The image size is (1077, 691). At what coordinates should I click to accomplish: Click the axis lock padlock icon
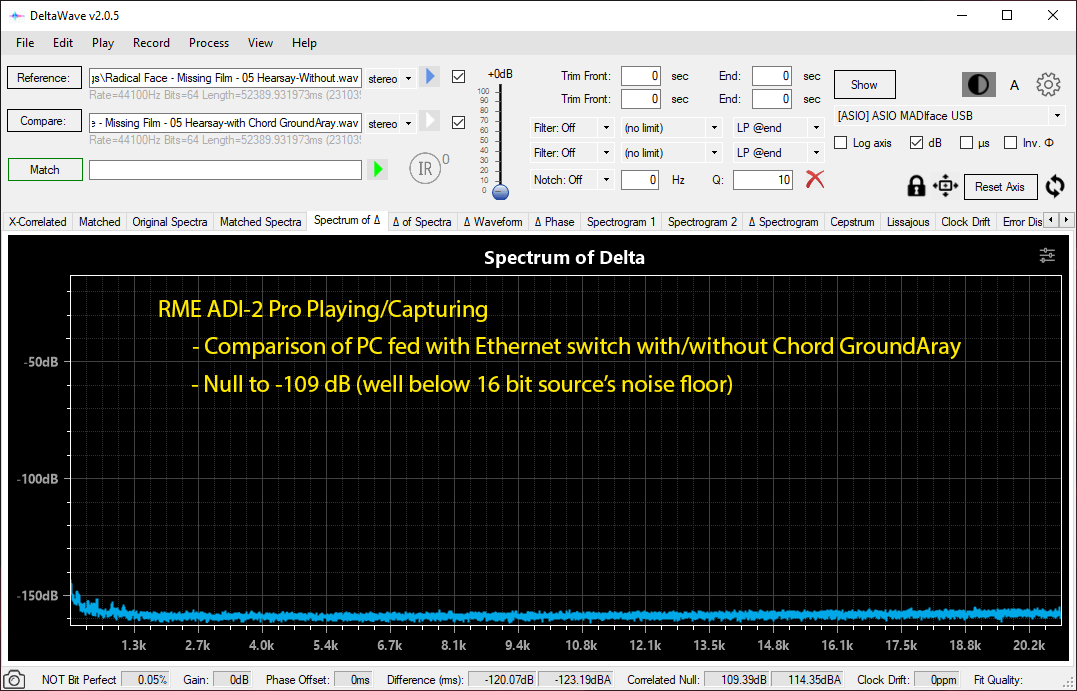click(916, 186)
